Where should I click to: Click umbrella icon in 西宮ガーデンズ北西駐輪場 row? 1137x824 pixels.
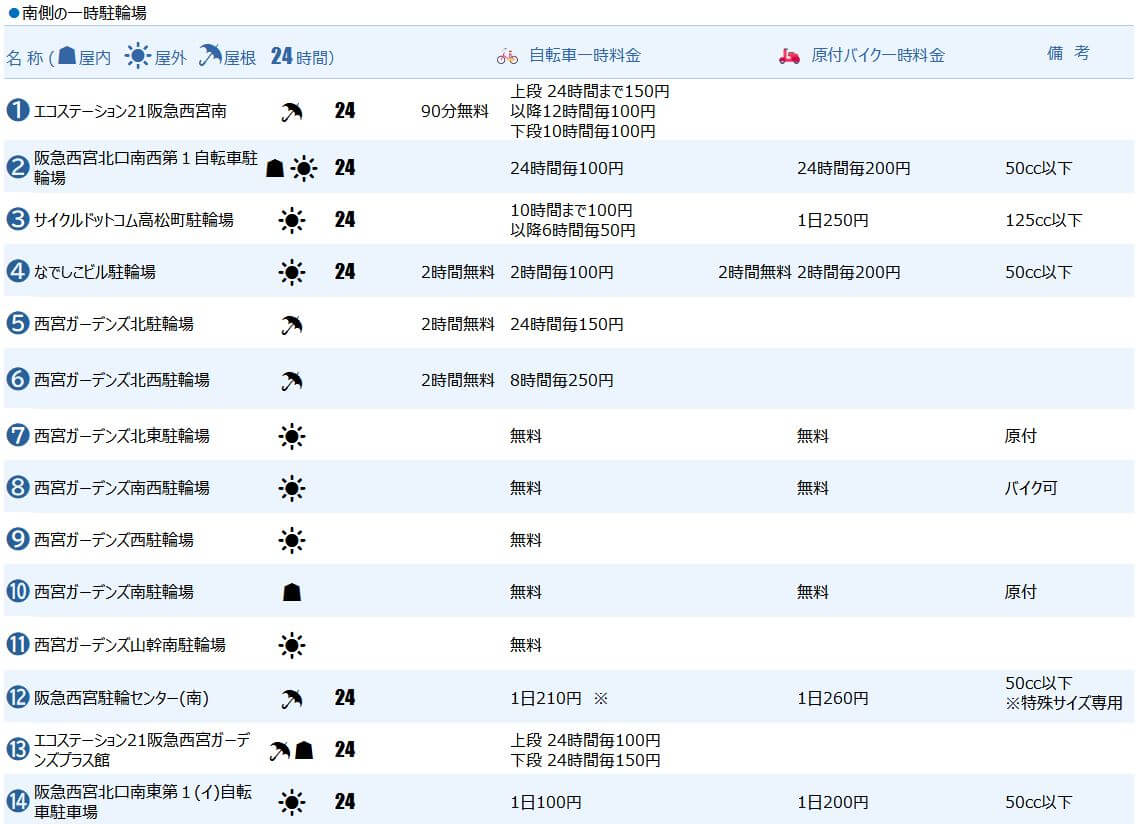click(292, 381)
